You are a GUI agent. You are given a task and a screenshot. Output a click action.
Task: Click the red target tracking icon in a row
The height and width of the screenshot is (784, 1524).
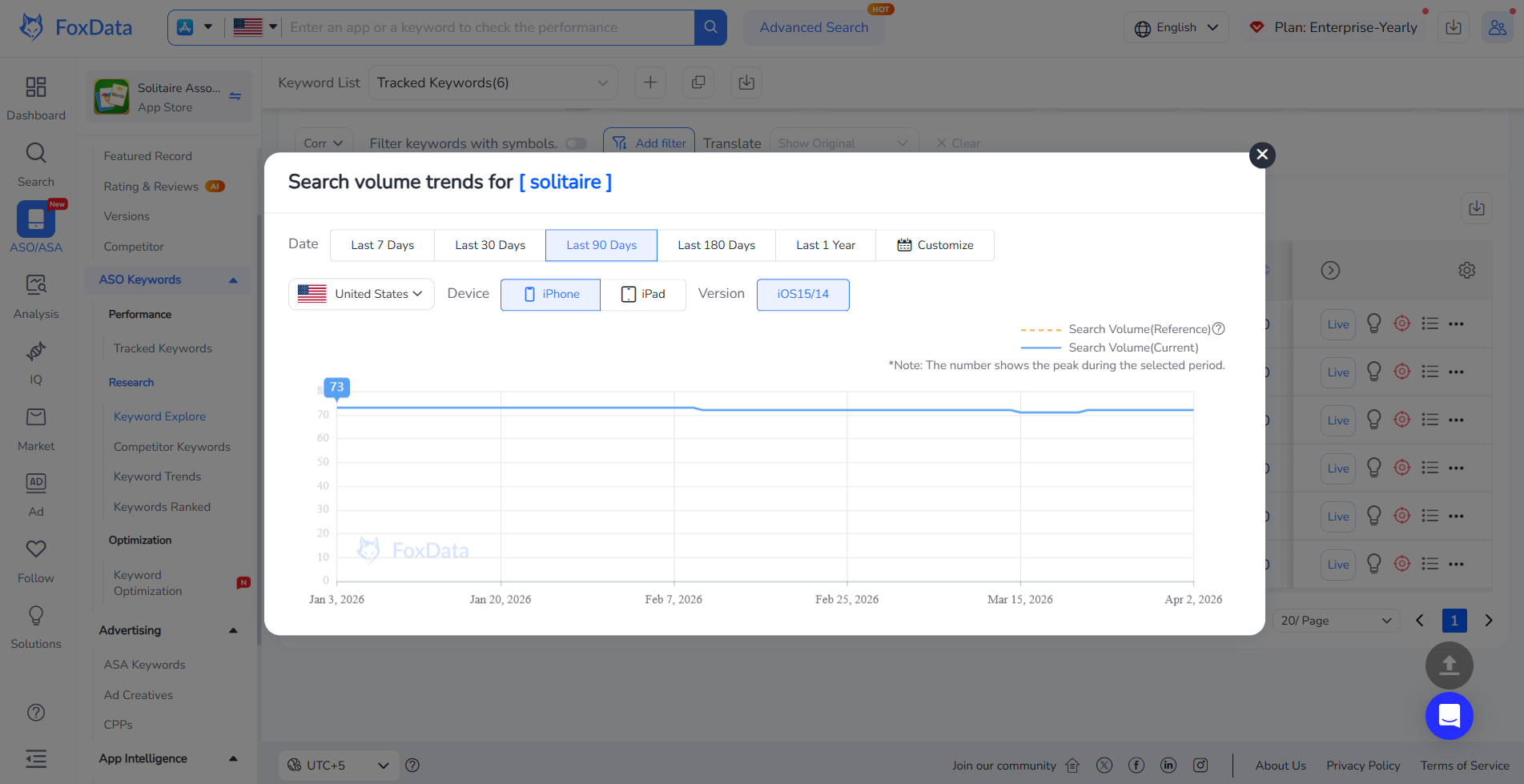point(1401,324)
